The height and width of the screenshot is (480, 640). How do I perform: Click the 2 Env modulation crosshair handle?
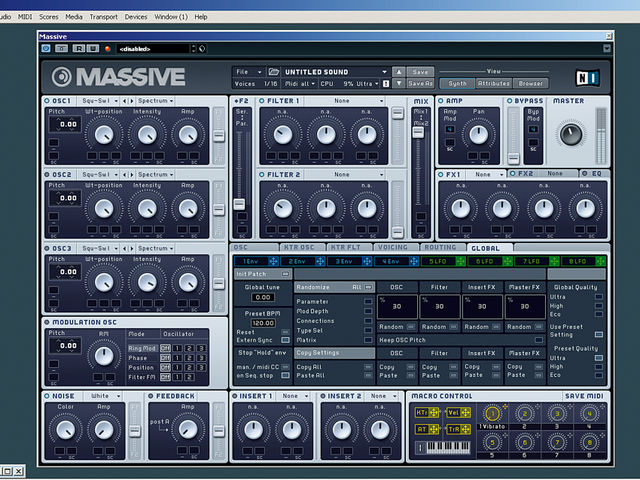pyautogui.click(x=320, y=261)
